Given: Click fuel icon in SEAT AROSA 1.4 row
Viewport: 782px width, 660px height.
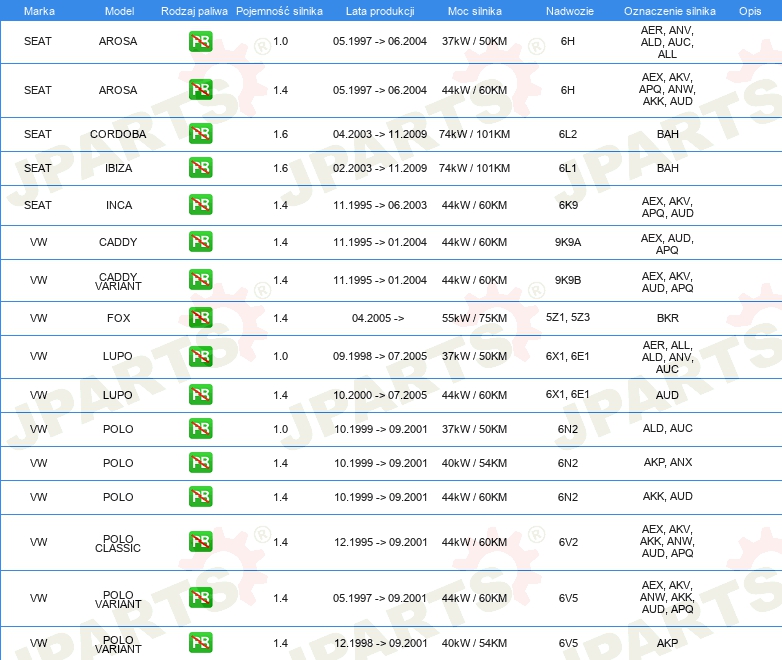Looking at the screenshot, I should click(x=200, y=90).
